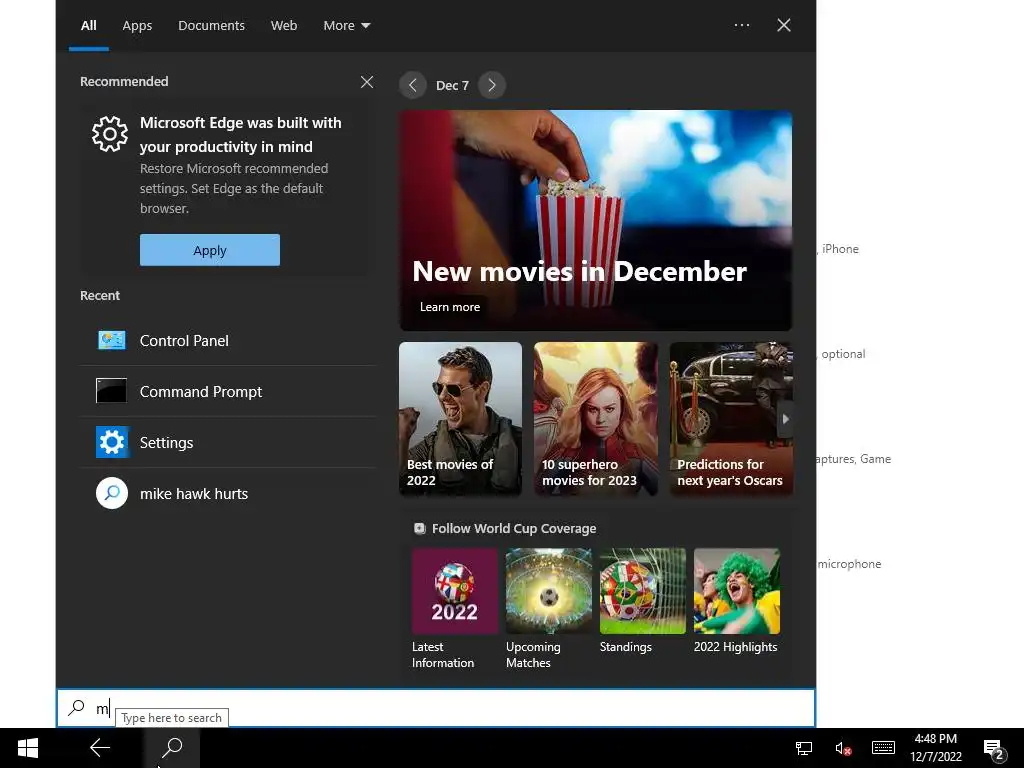Image resolution: width=1024 pixels, height=768 pixels.
Task: Select recent search 'mike hawk hurts'
Action: click(227, 493)
